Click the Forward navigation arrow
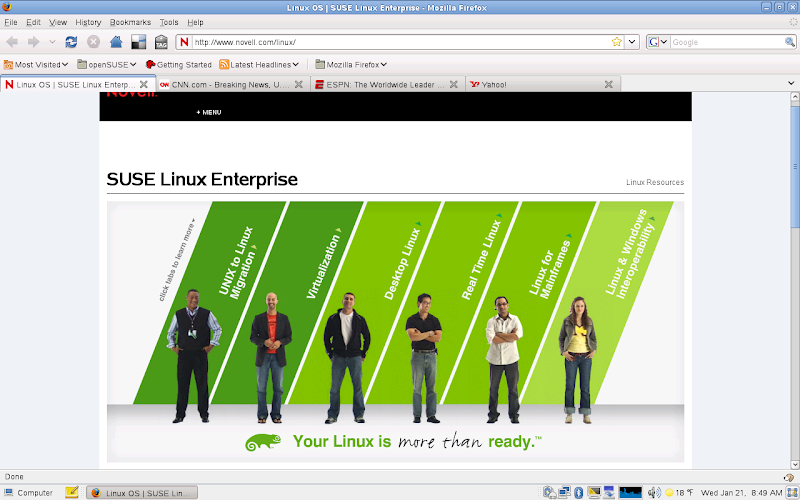 coord(34,42)
